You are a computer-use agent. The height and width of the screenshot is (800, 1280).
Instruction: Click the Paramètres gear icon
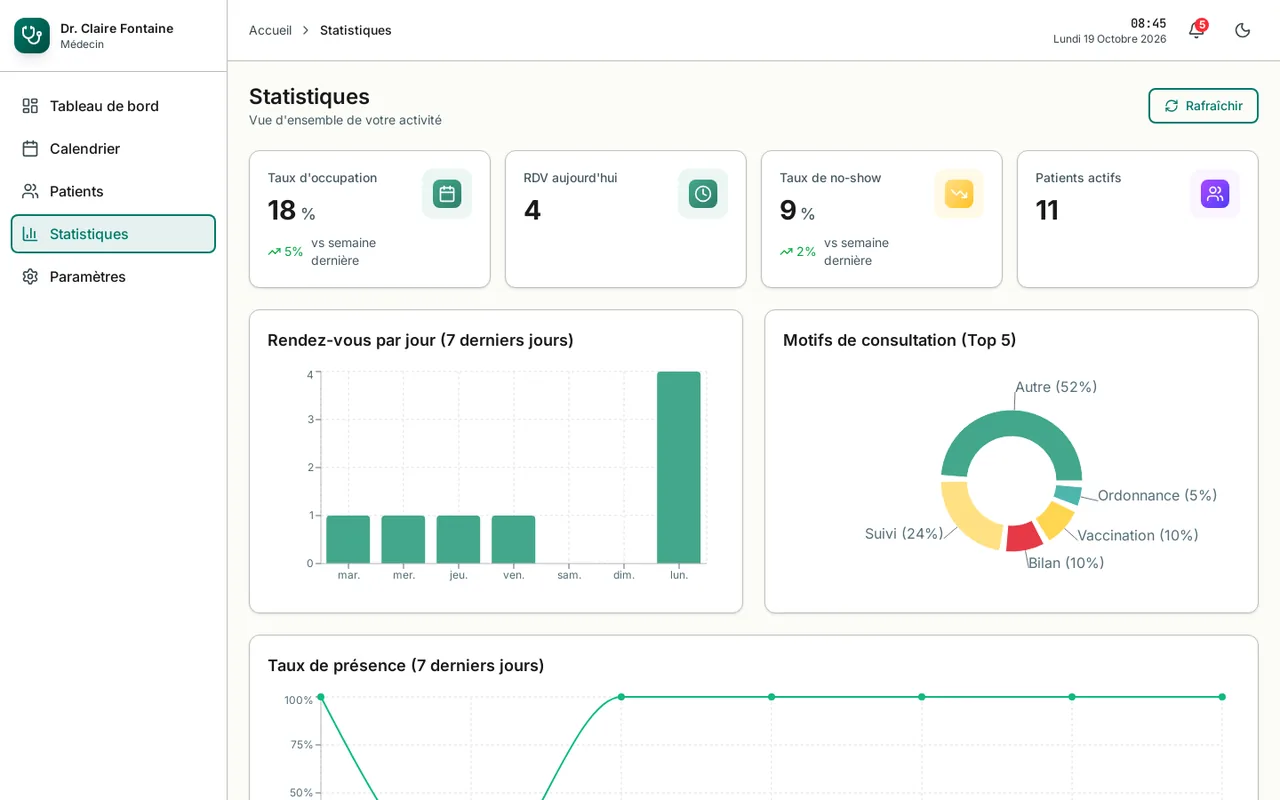click(x=30, y=277)
